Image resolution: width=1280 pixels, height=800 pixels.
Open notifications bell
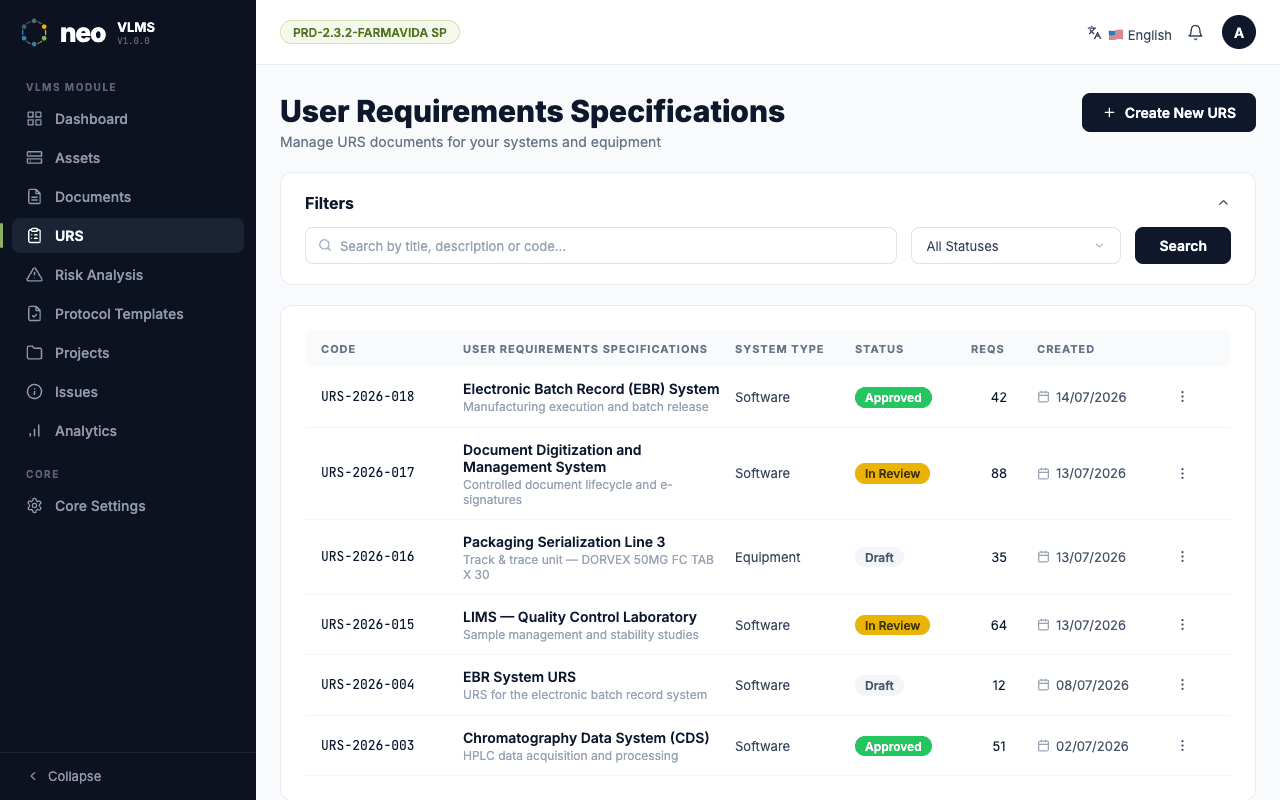click(1195, 33)
